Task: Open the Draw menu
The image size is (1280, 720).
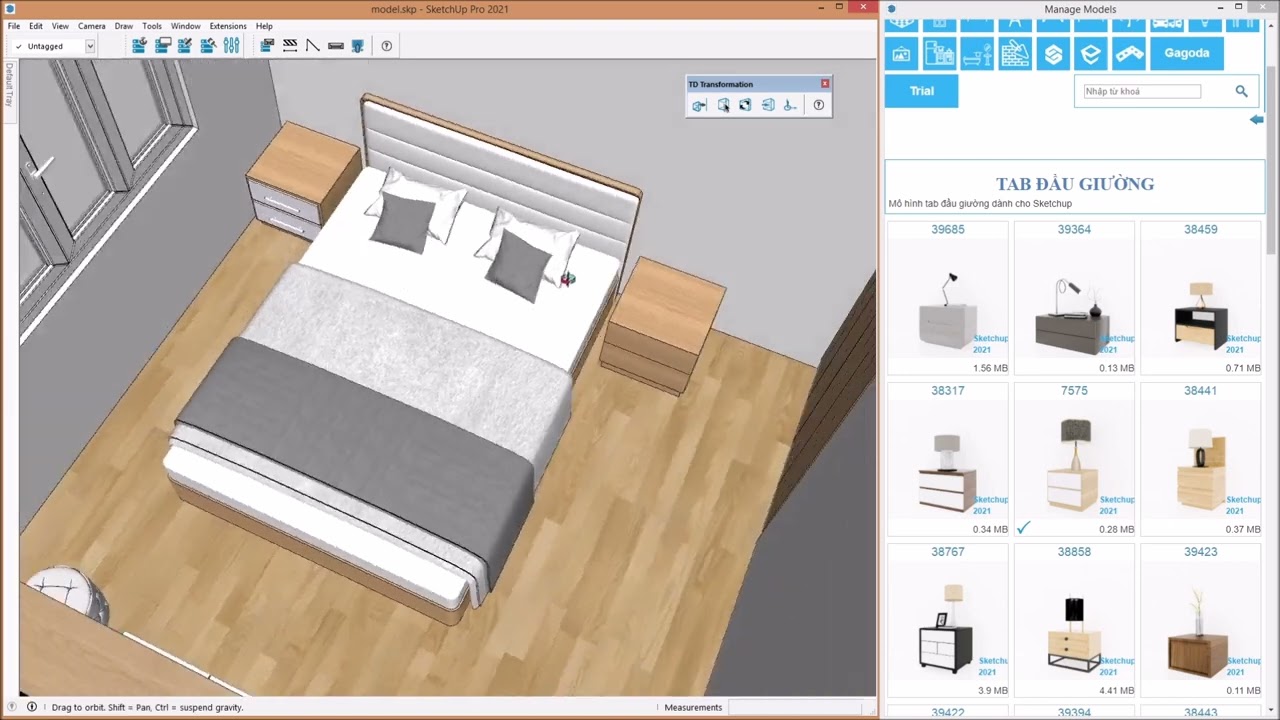Action: (x=124, y=26)
